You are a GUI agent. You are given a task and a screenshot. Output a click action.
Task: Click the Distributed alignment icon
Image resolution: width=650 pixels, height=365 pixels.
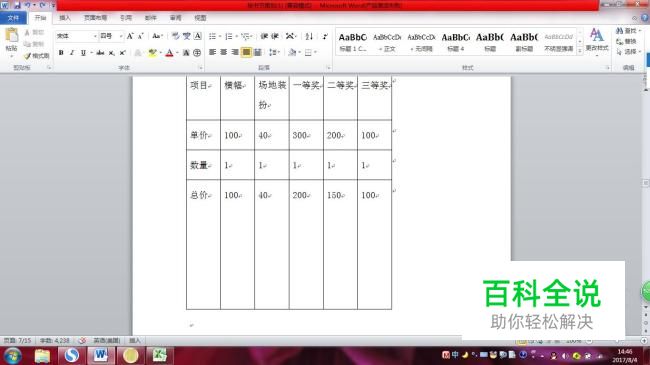click(x=257, y=52)
